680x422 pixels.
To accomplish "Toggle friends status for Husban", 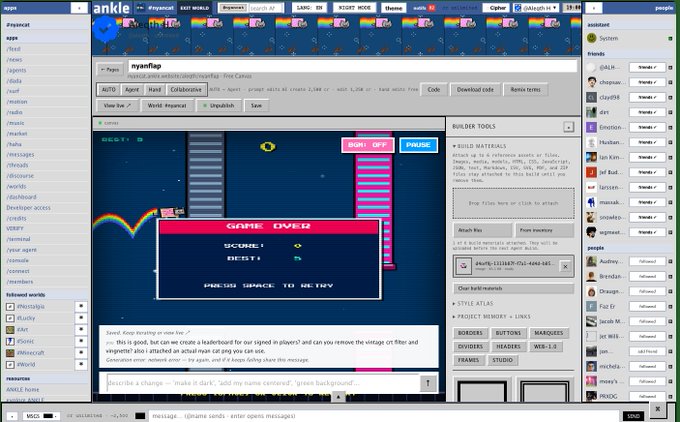I will (647, 142).
